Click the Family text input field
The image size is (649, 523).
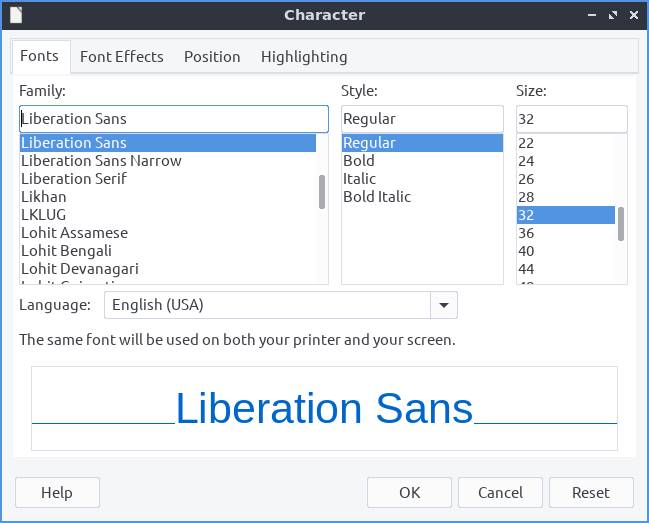[x=173, y=119]
